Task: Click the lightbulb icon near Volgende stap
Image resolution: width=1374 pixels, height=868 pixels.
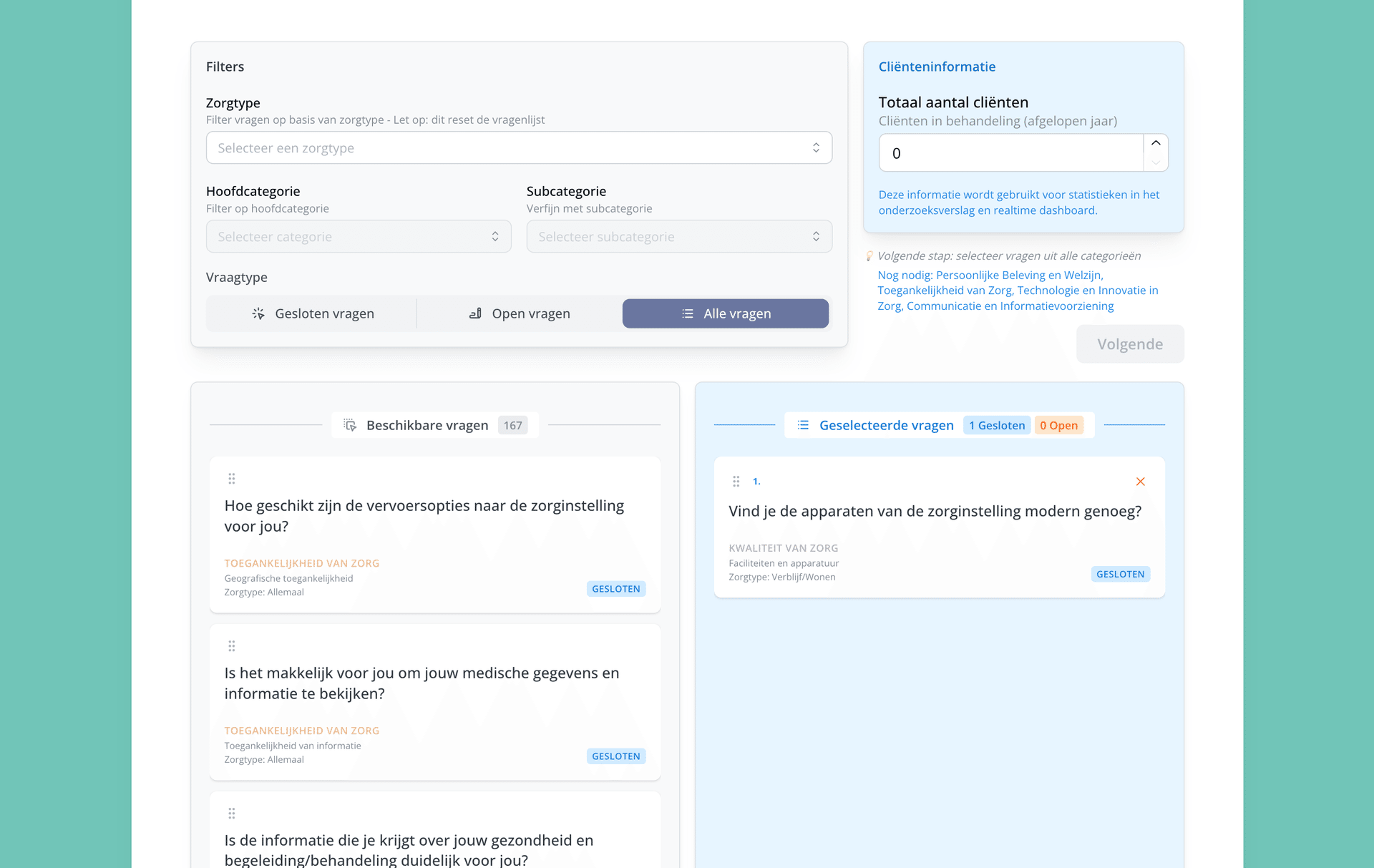Action: click(868, 255)
